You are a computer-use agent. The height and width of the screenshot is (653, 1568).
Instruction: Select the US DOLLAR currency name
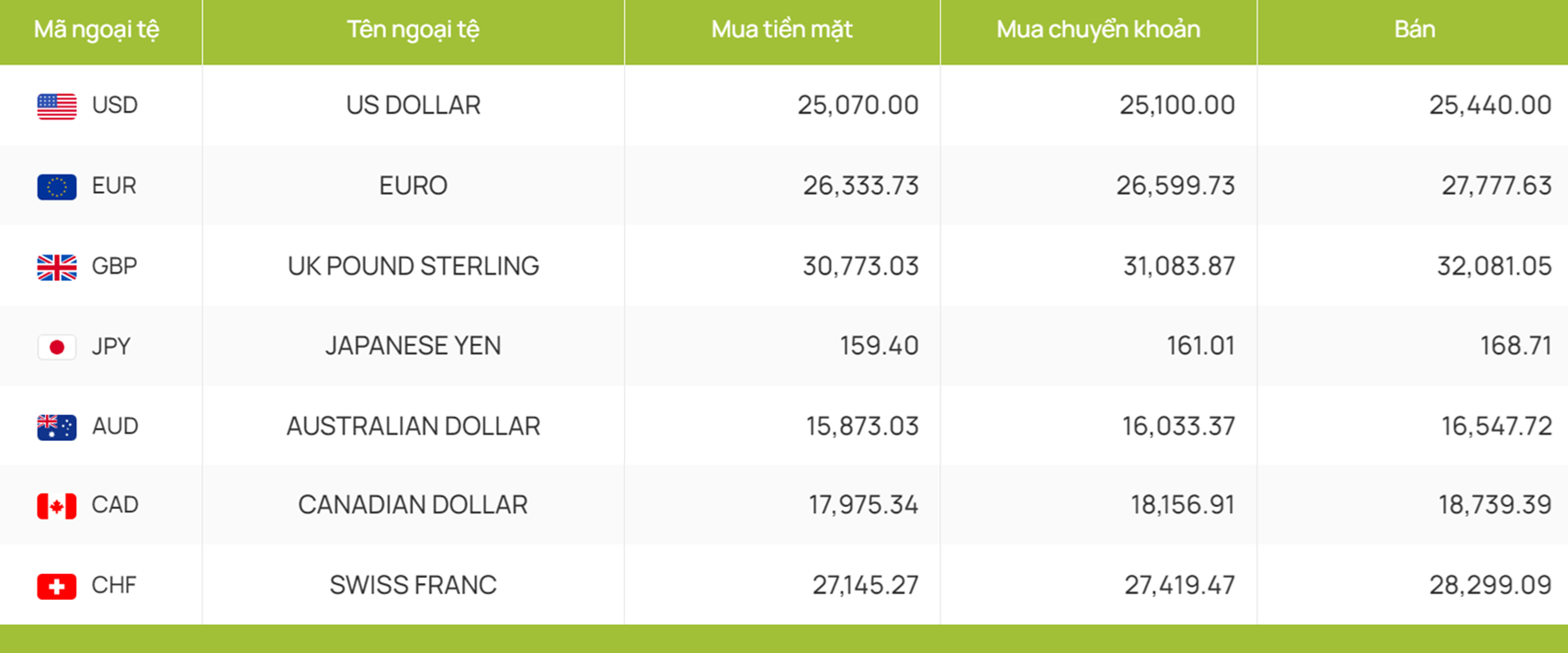coord(414,105)
